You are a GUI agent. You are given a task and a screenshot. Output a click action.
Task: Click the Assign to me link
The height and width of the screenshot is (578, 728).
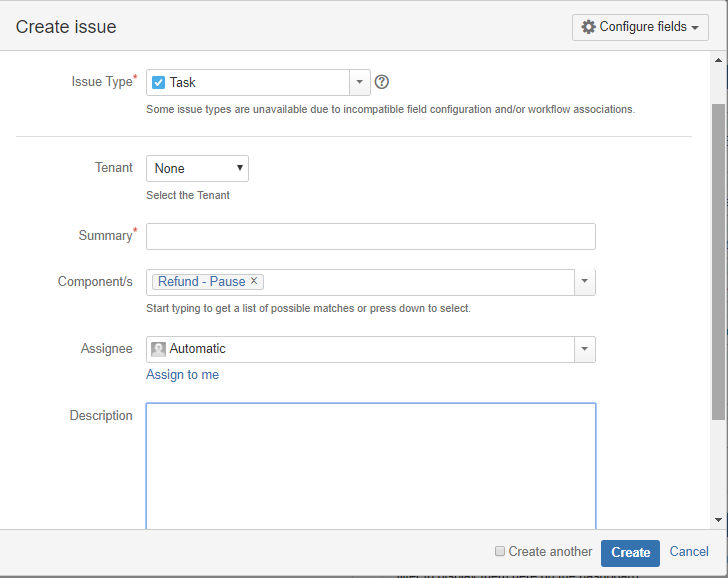click(182, 375)
